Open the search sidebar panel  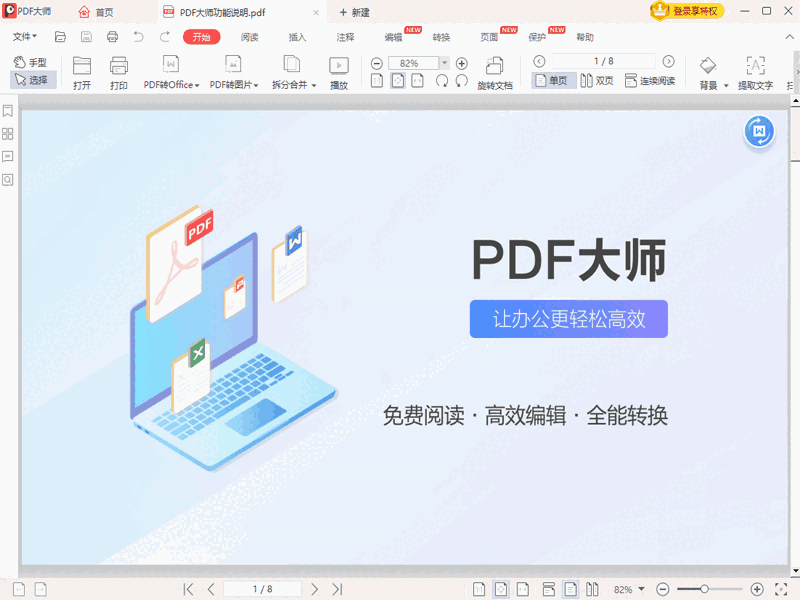point(8,180)
